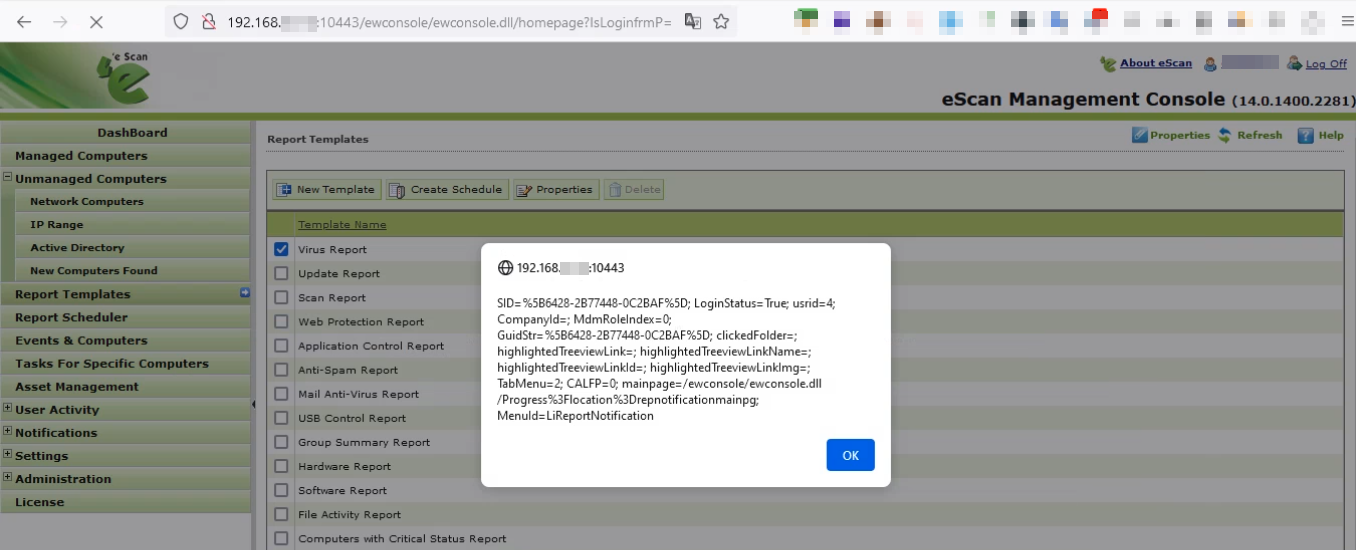Screen dimensions: 1356x550
Task: Click the shield tracking protection icon
Action: point(181,21)
